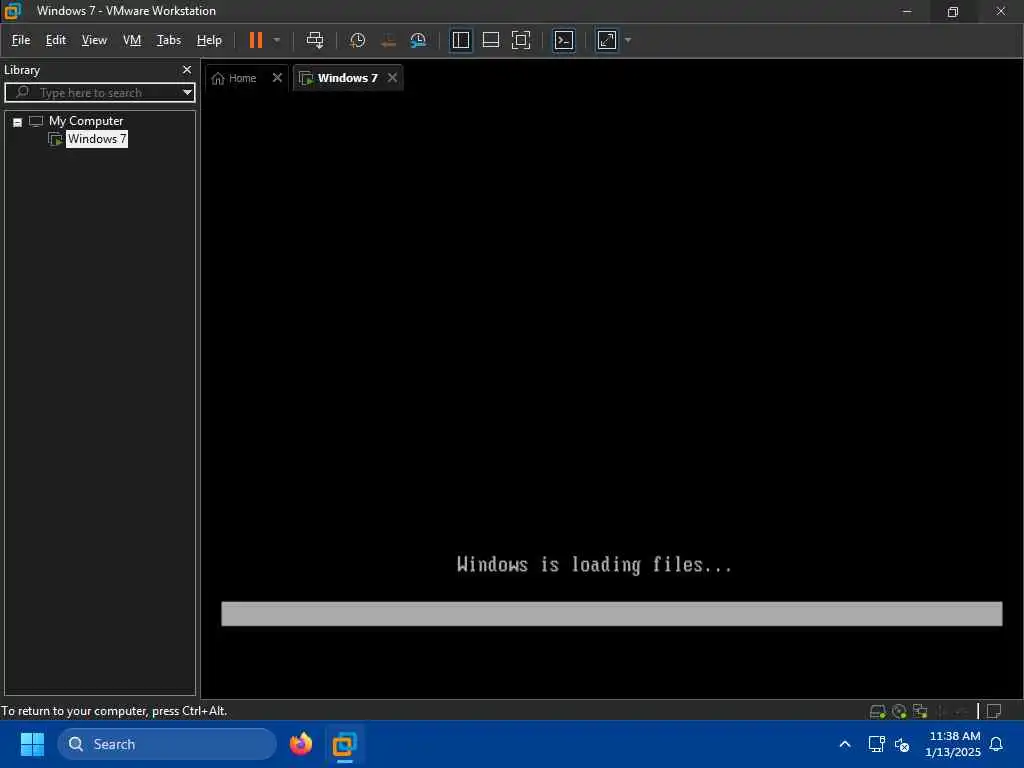Viewport: 1024px width, 768px height.
Task: Send Ctrl+Alt+Del to the virtual machine
Action: click(315, 40)
